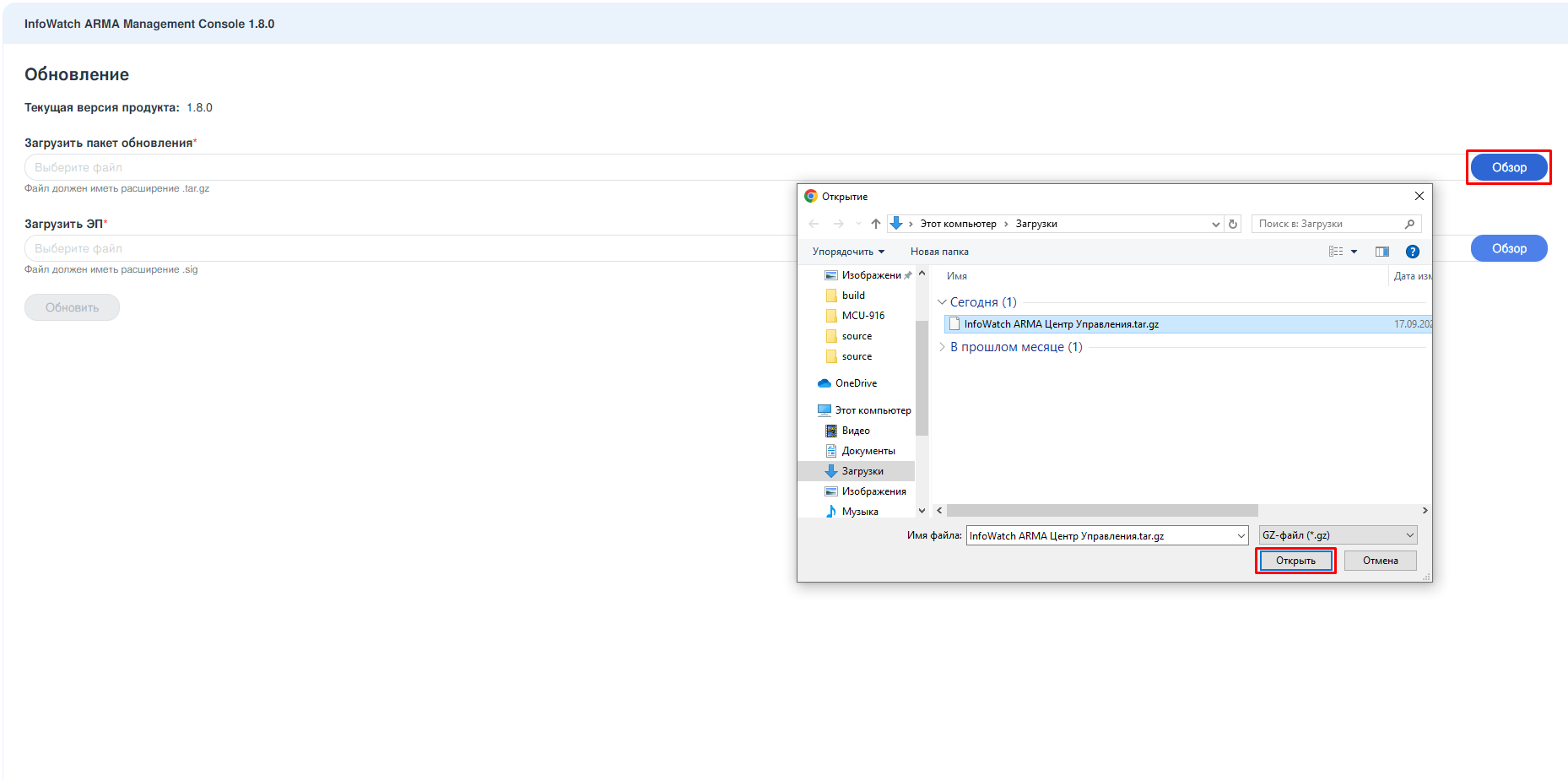Open Музыка in the navigation tree

(860, 512)
